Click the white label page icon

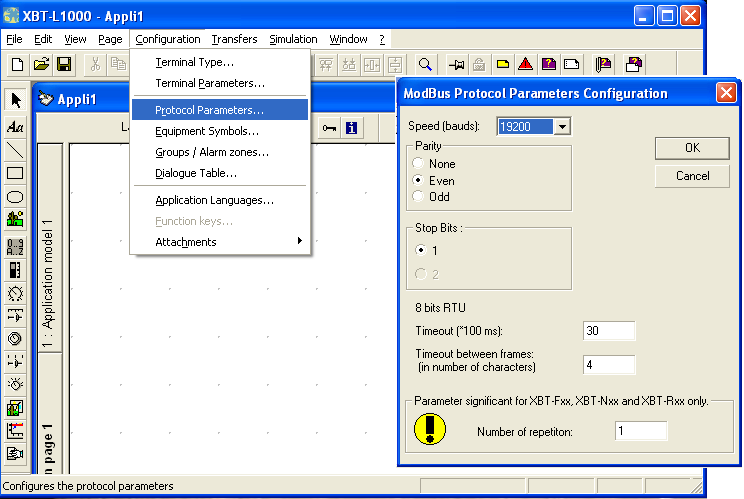pos(572,64)
